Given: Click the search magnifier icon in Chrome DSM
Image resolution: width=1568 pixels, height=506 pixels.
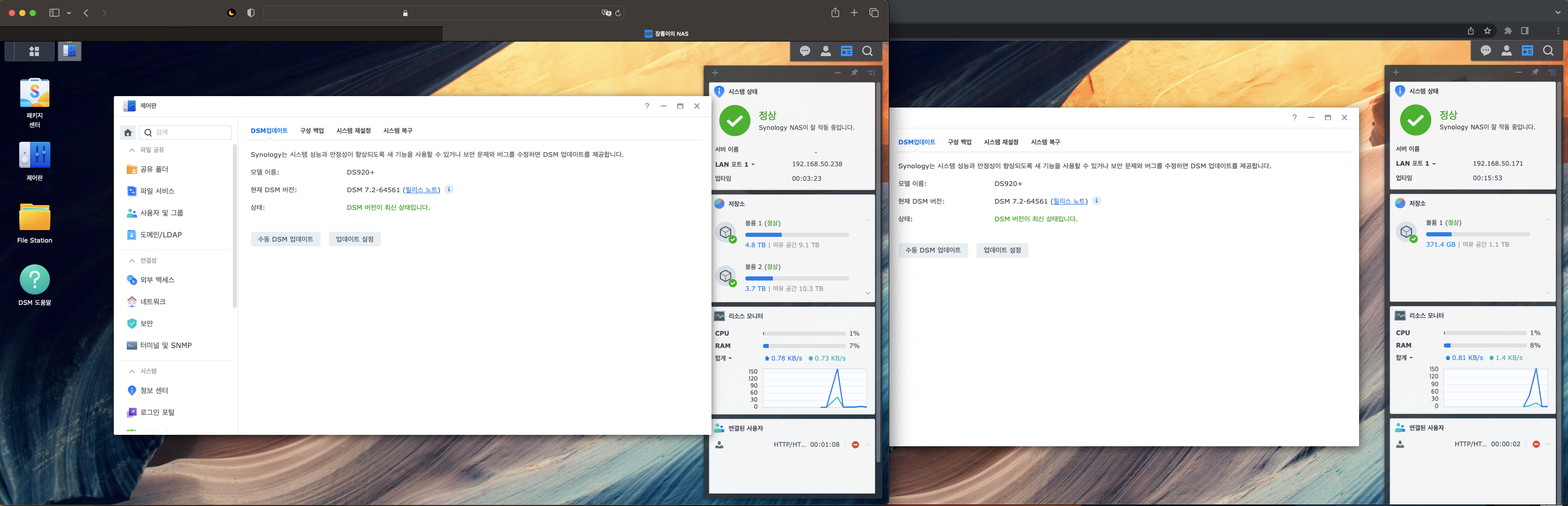Looking at the screenshot, I should tap(1549, 50).
